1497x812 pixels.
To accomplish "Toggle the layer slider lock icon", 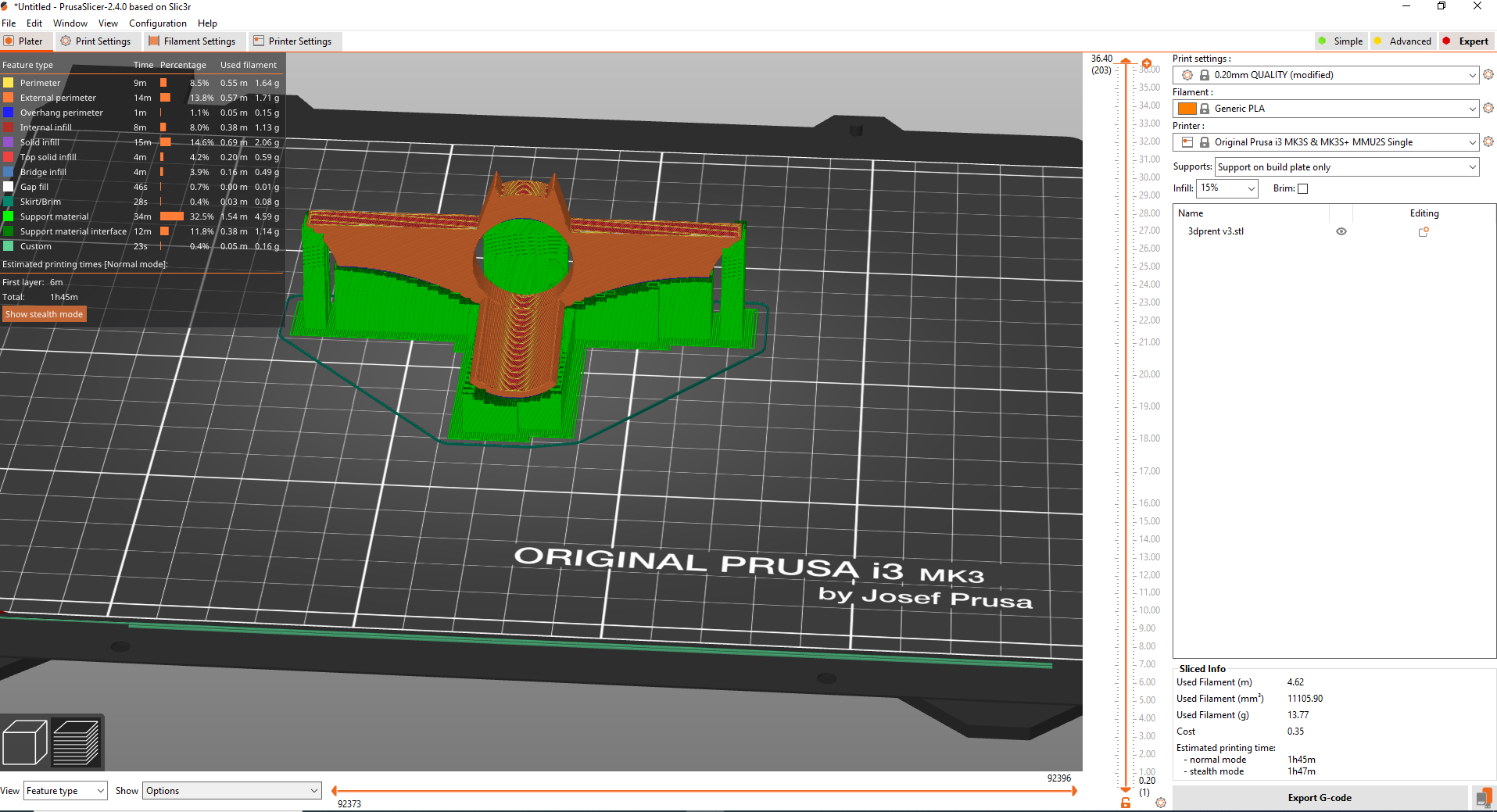I will click(x=1126, y=803).
